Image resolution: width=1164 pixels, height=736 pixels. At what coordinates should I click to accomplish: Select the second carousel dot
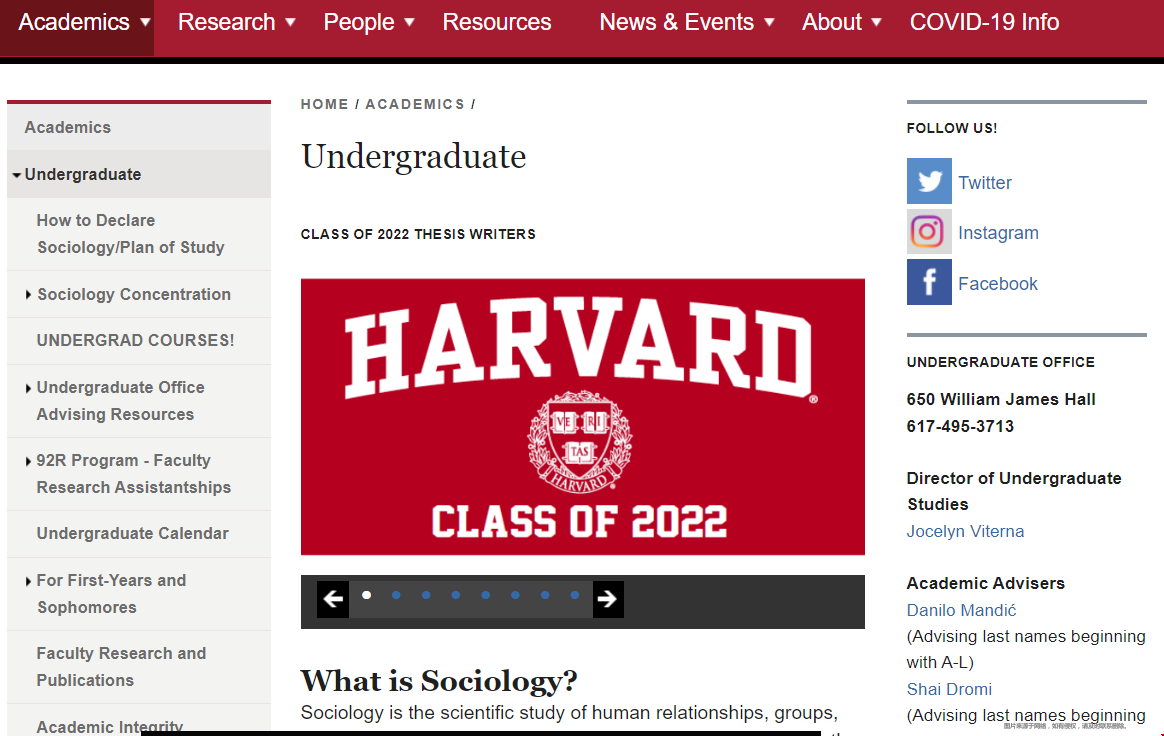[396, 595]
